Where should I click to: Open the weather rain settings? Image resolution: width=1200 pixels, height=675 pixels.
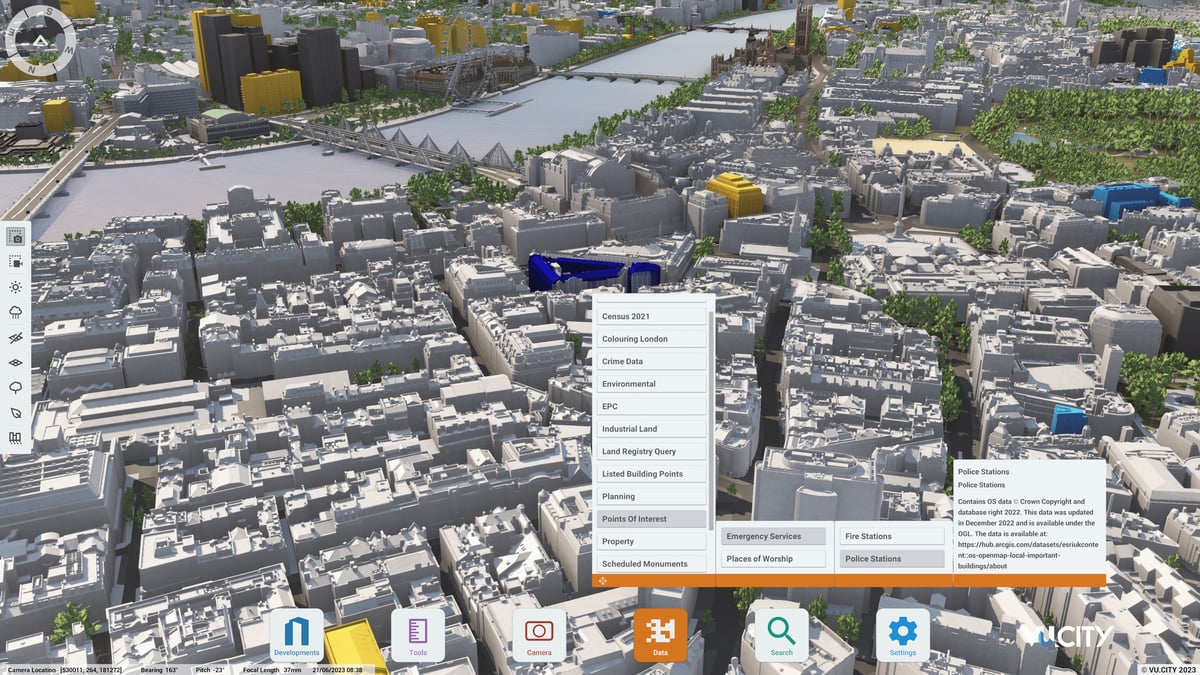(13, 313)
